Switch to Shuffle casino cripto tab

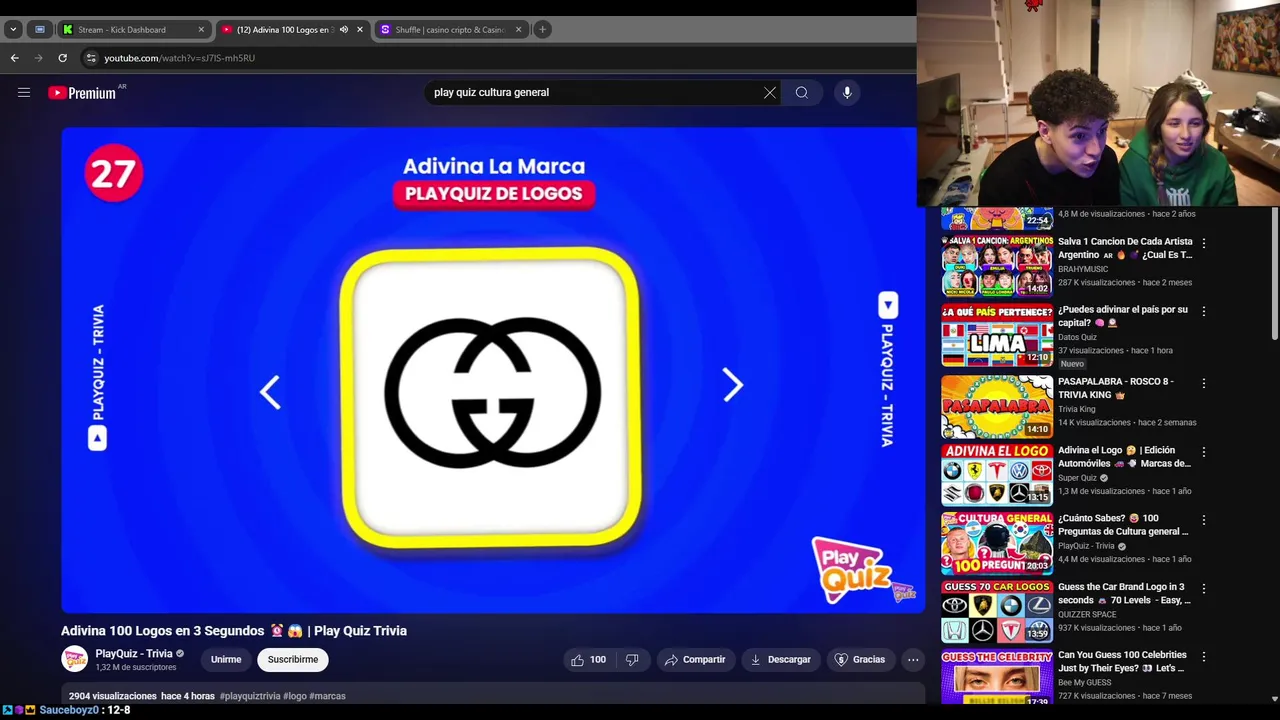pyautogui.click(x=450, y=29)
